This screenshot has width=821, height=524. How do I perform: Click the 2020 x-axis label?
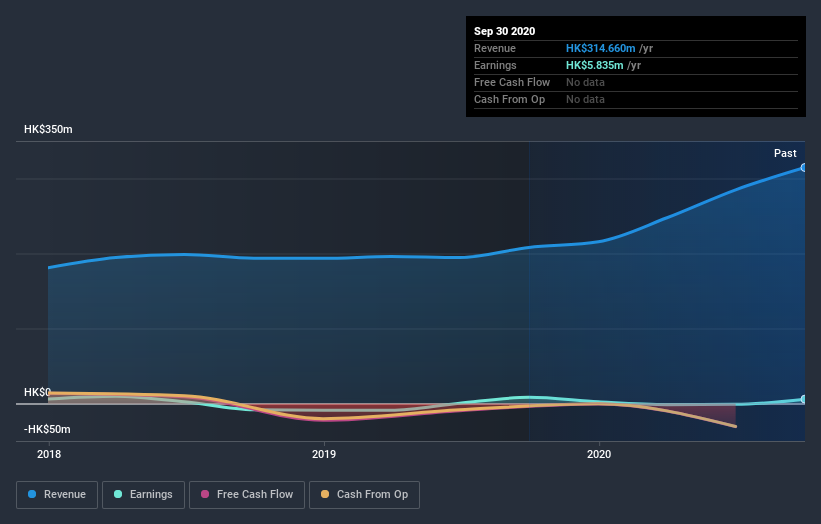[x=599, y=454]
